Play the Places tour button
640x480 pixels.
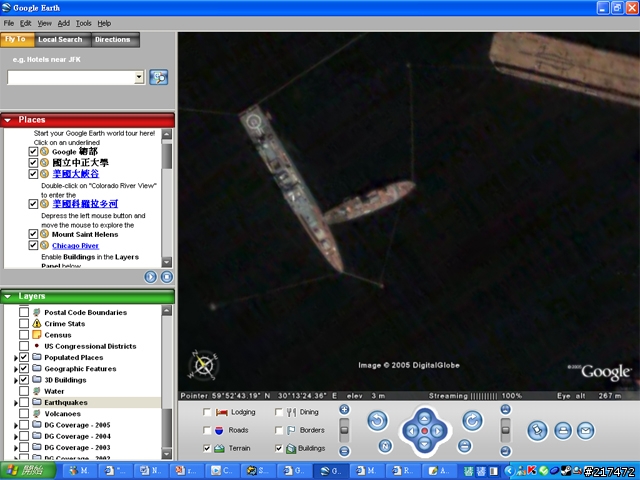tap(151, 277)
